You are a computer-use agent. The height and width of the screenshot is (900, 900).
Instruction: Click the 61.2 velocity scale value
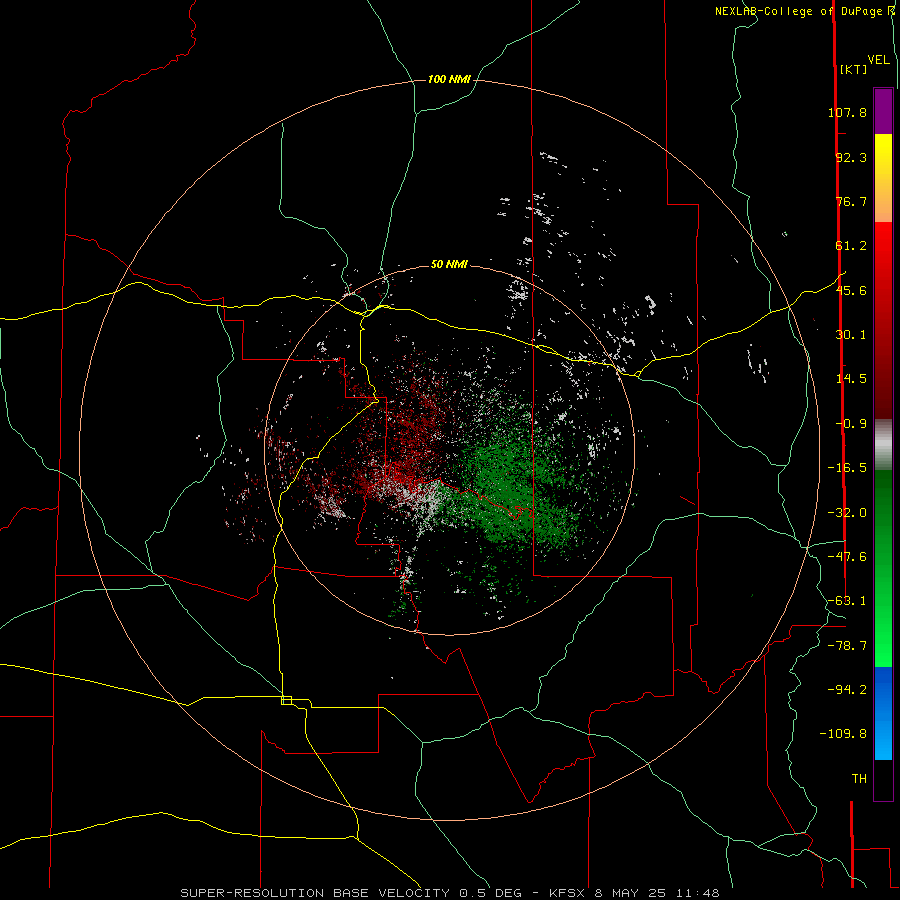click(x=851, y=246)
